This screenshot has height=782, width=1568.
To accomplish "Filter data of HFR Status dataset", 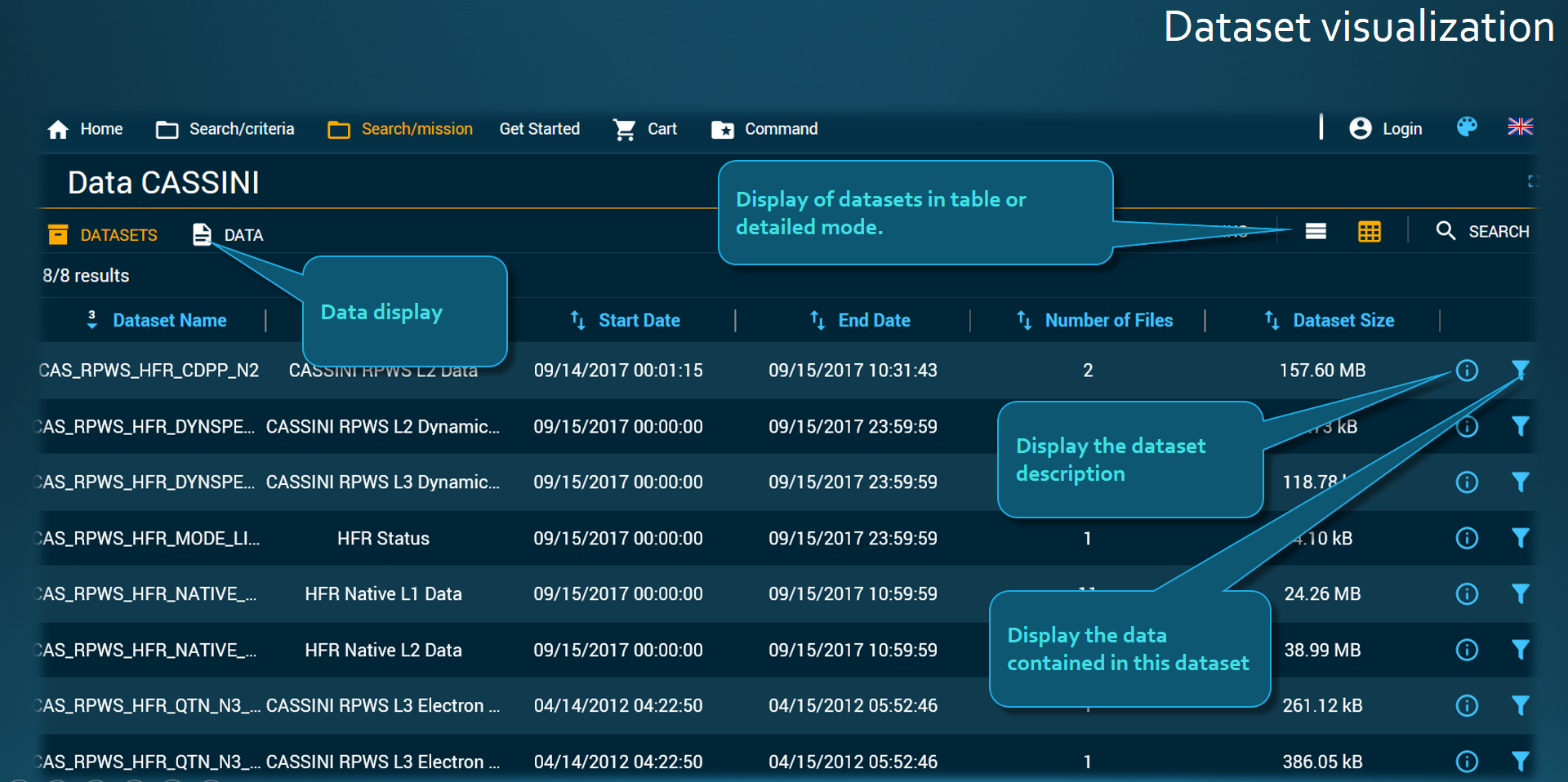I will tap(1520, 538).
